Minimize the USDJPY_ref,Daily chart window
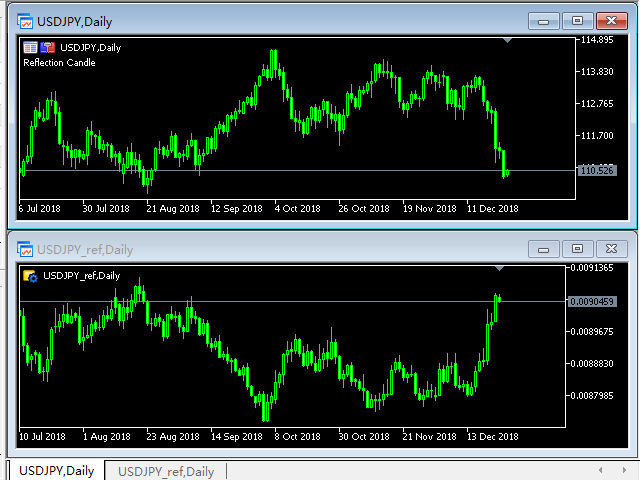This screenshot has height=480, width=640. click(x=543, y=249)
